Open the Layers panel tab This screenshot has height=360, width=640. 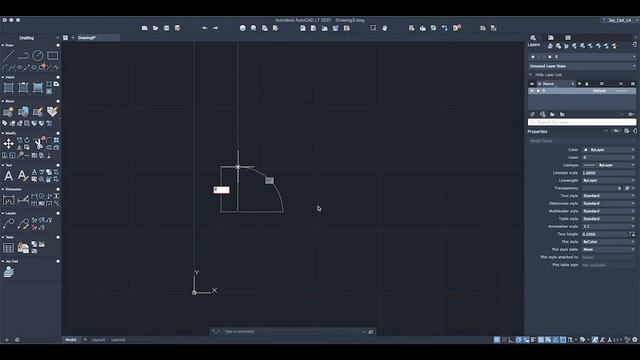[533, 38]
